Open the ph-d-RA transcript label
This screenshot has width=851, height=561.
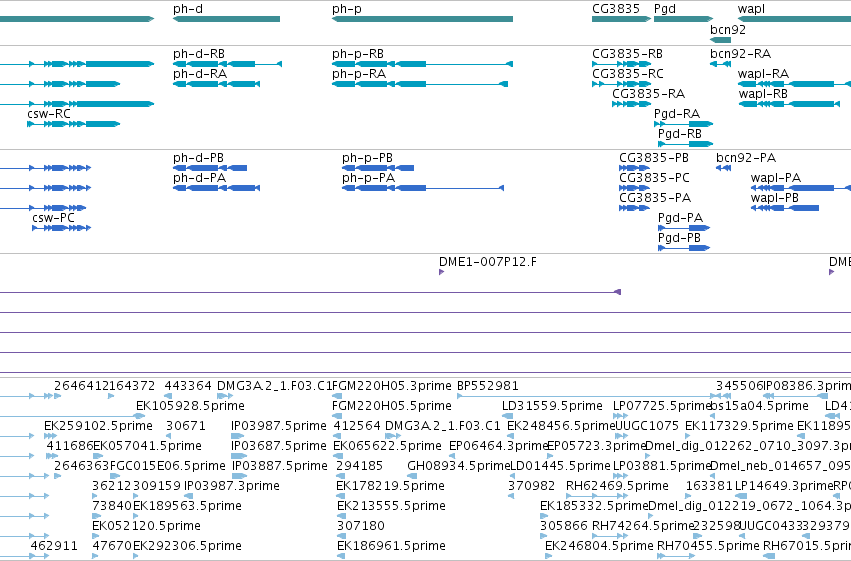200,74
